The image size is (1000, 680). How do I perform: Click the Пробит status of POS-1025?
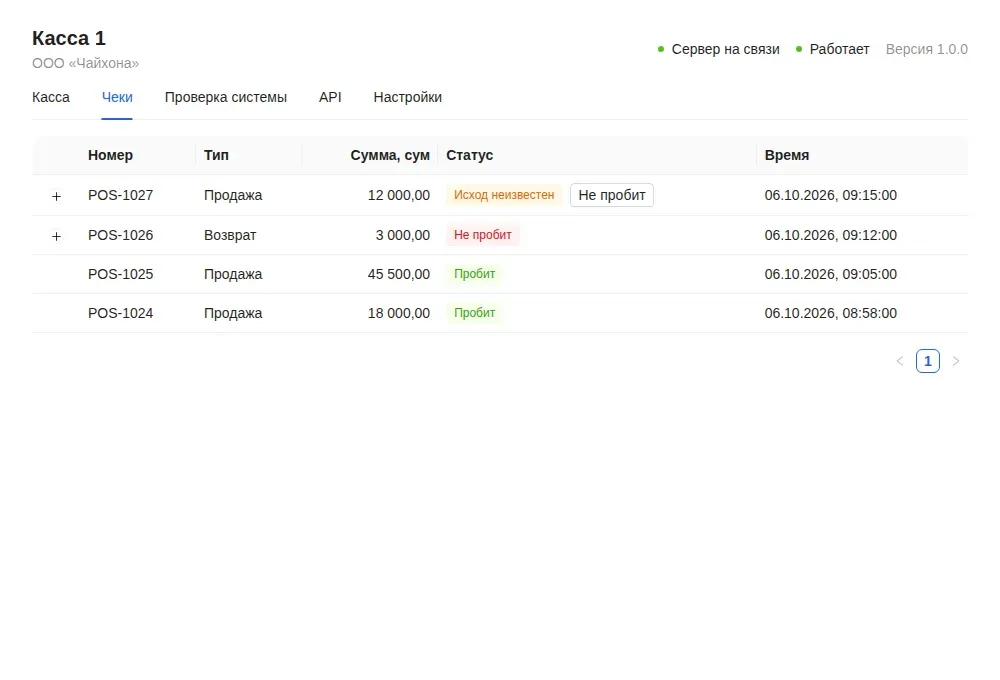(x=474, y=274)
